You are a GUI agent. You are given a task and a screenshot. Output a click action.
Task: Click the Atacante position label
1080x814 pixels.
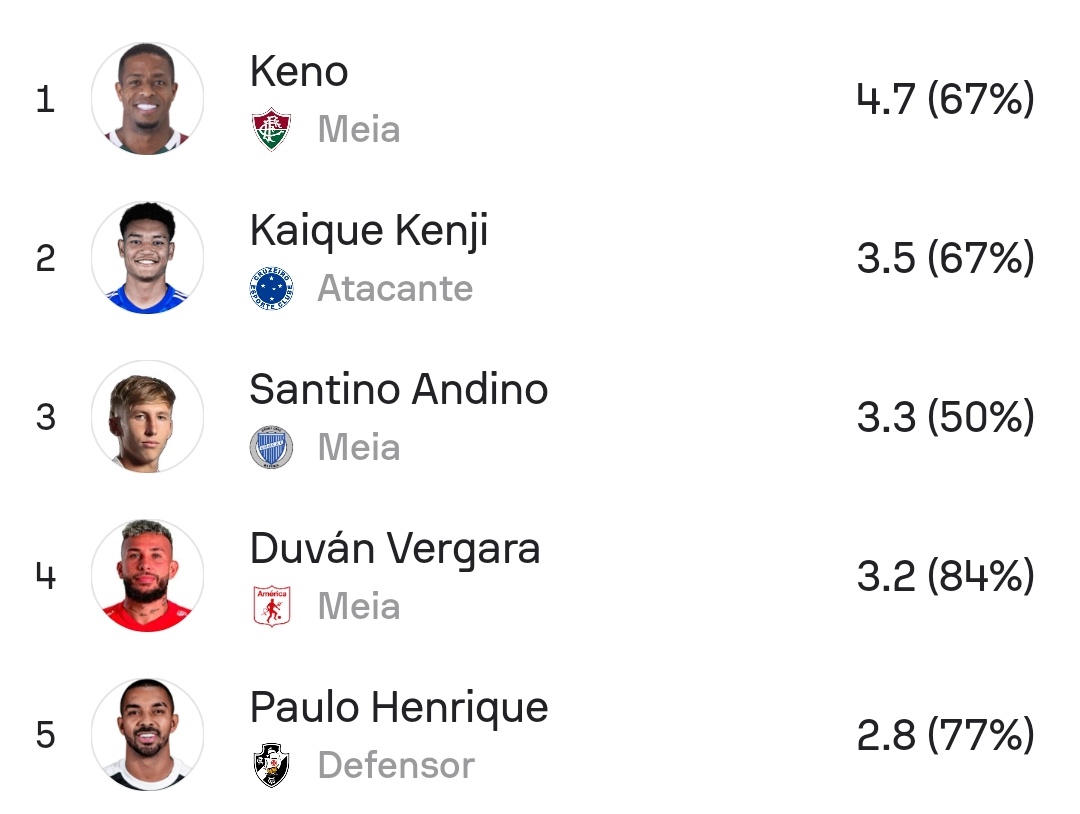coord(395,289)
